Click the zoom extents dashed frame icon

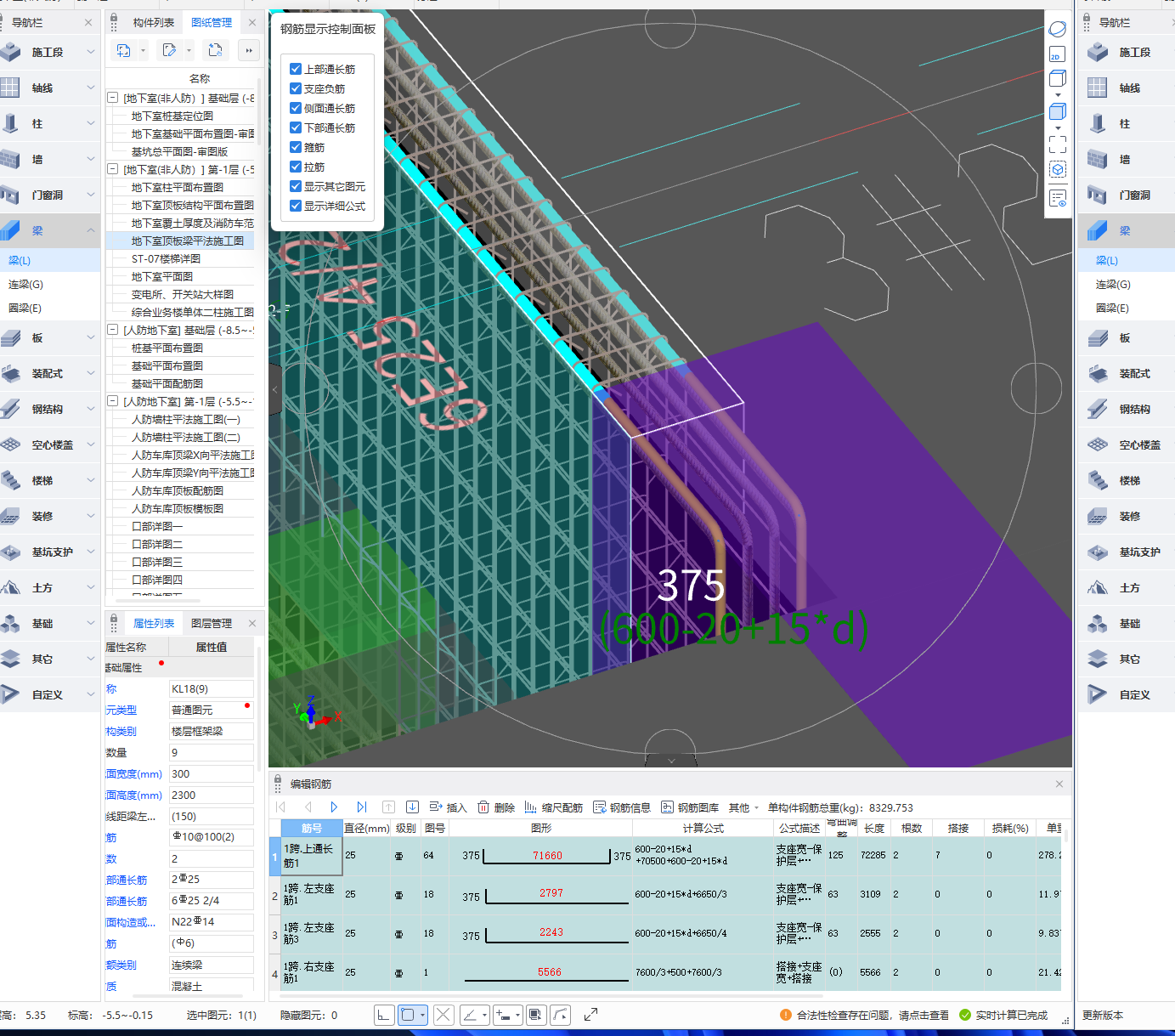point(1057,144)
